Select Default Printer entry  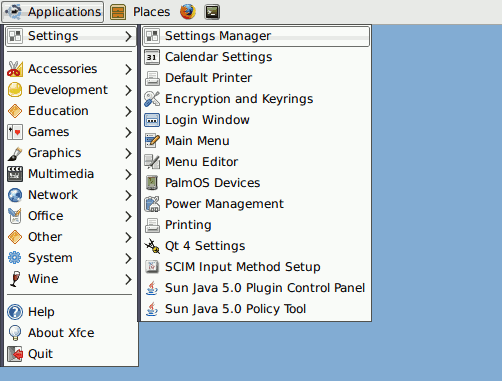point(256,78)
